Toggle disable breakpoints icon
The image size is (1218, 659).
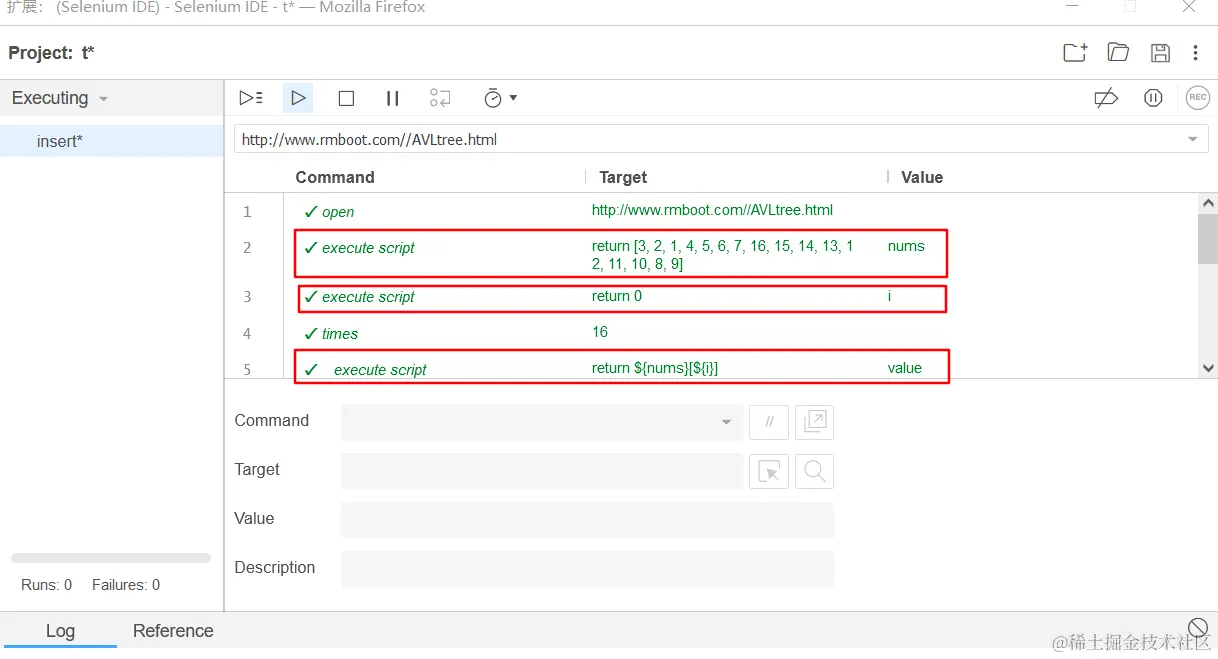[1105, 98]
